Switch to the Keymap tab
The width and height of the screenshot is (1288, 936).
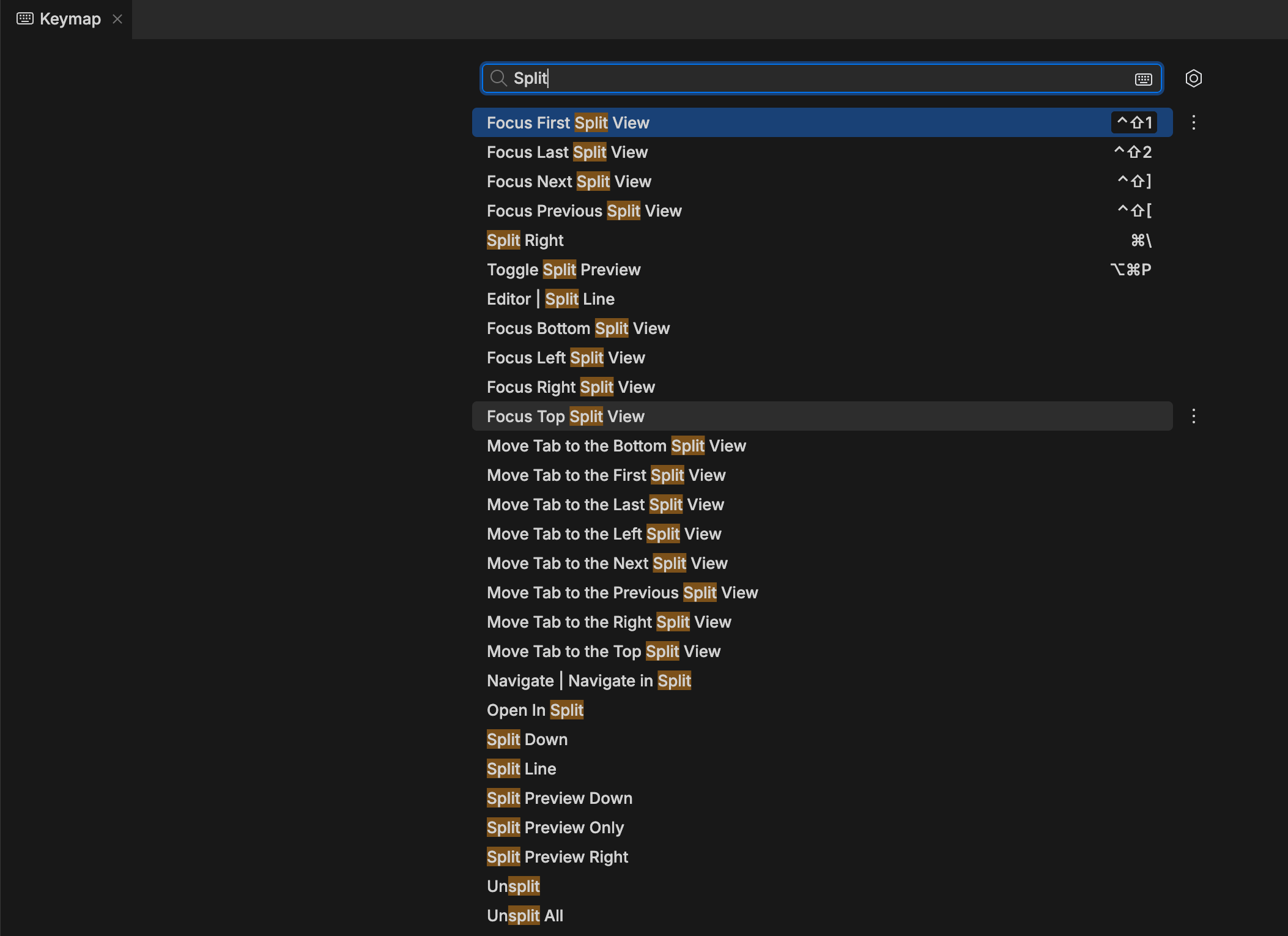pos(69,18)
